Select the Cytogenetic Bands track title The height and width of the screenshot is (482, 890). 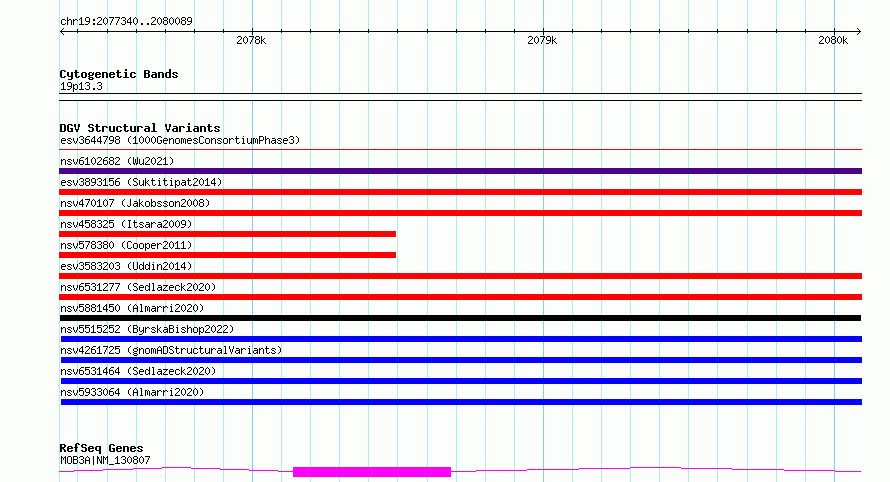[119, 74]
